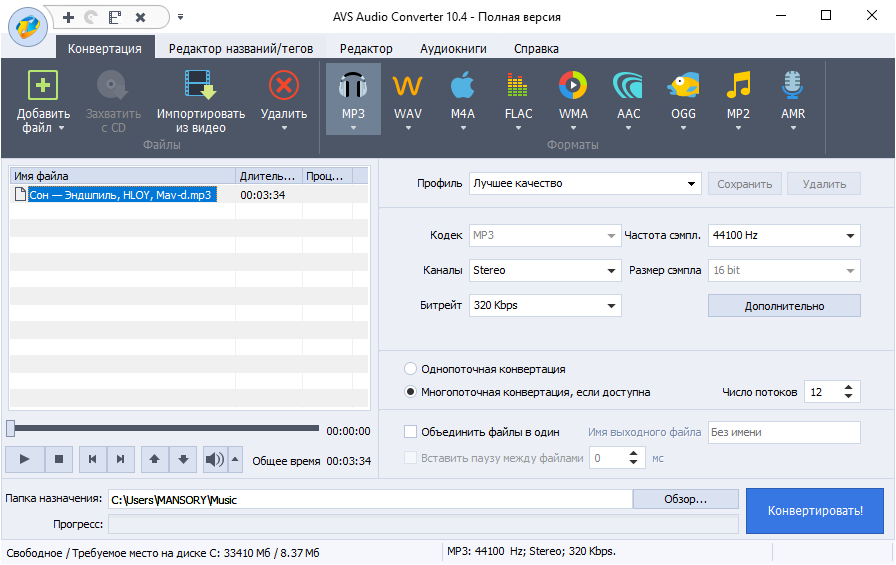Click the output file name field 'Без имени'
896x565 pixels.
784,432
